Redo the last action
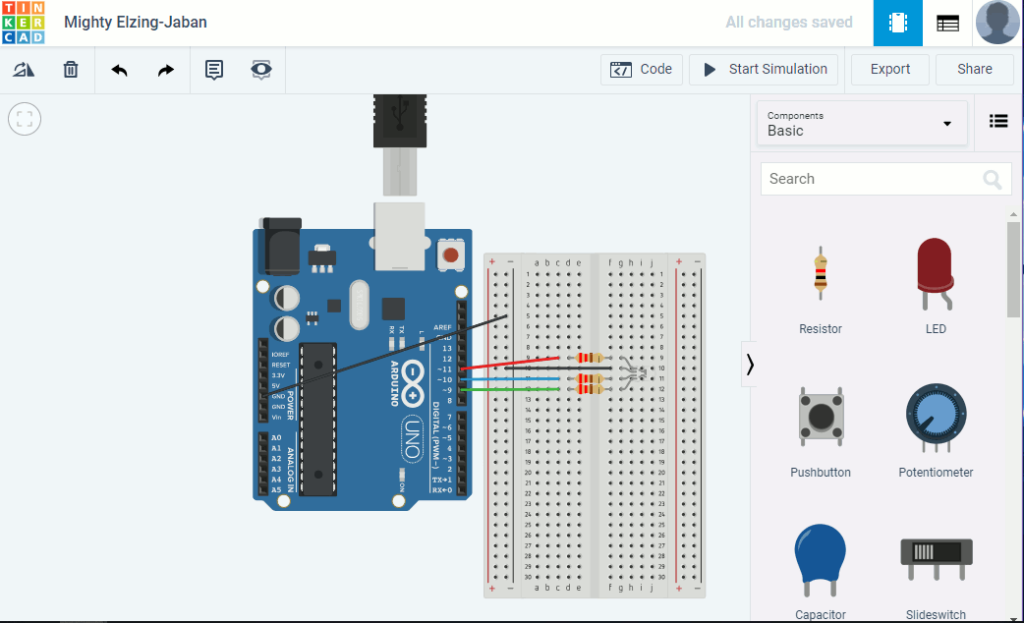Viewport: 1024px width, 623px height. point(166,70)
